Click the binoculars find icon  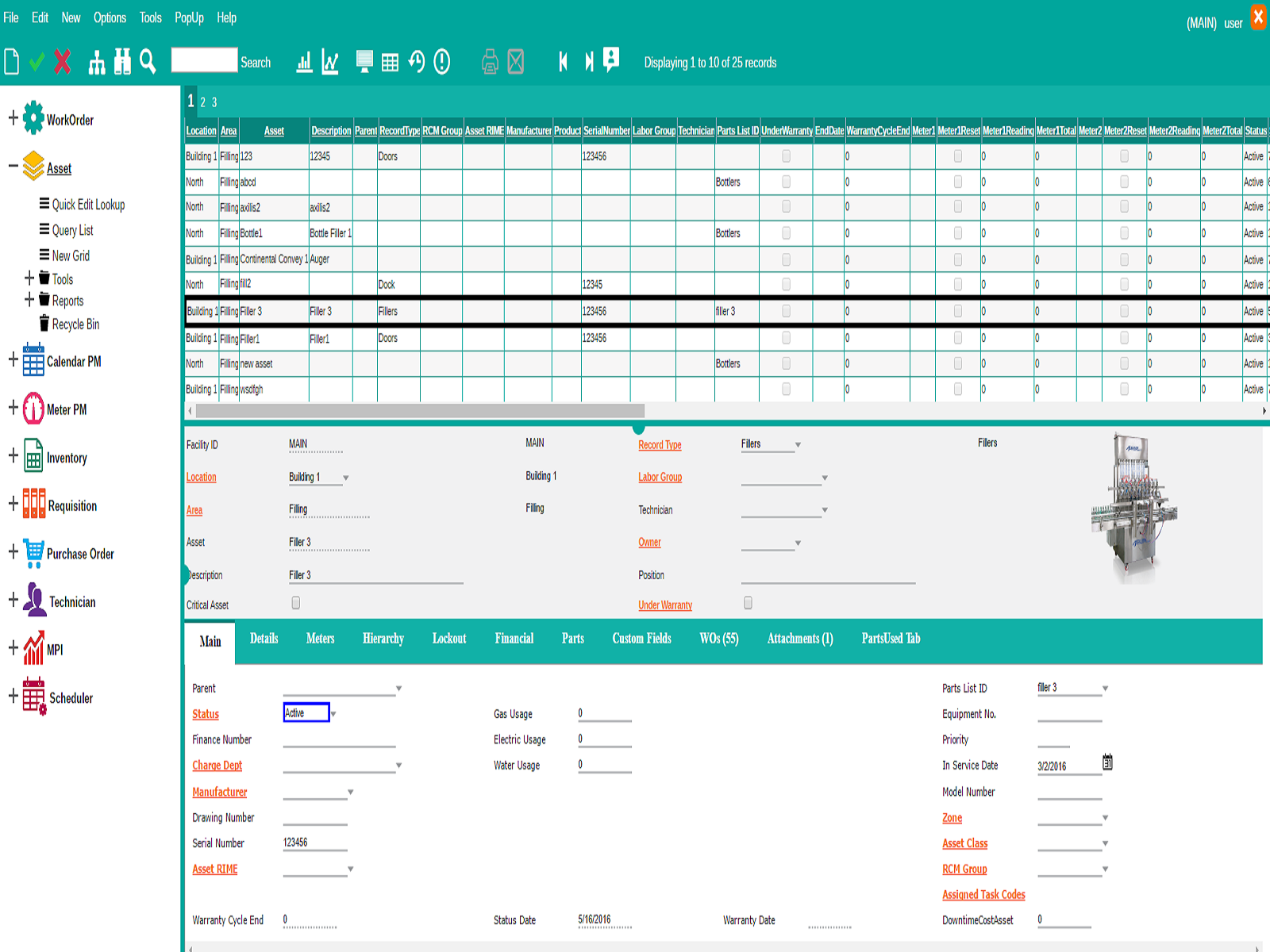pyautogui.click(x=122, y=61)
